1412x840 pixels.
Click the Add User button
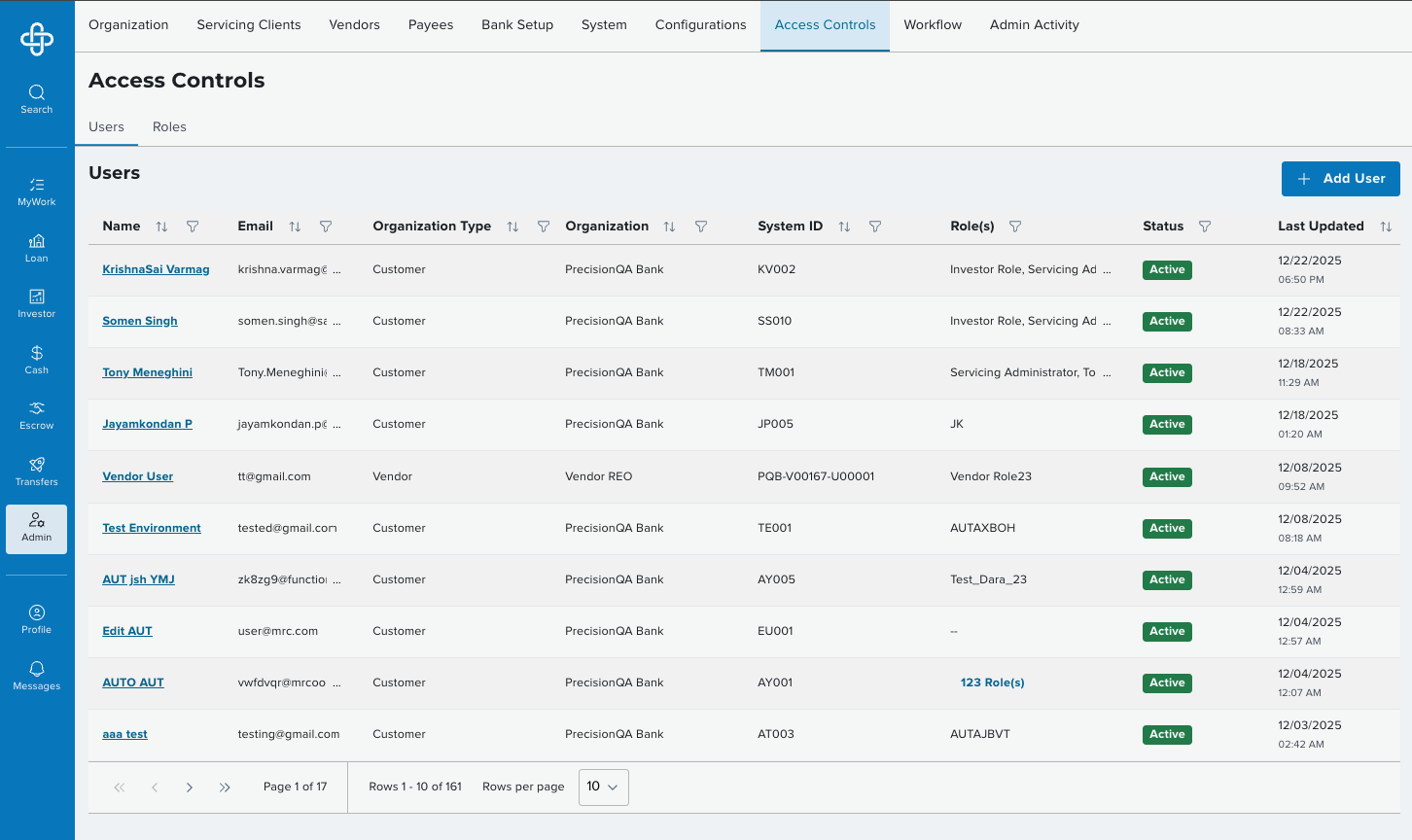pyautogui.click(x=1340, y=179)
